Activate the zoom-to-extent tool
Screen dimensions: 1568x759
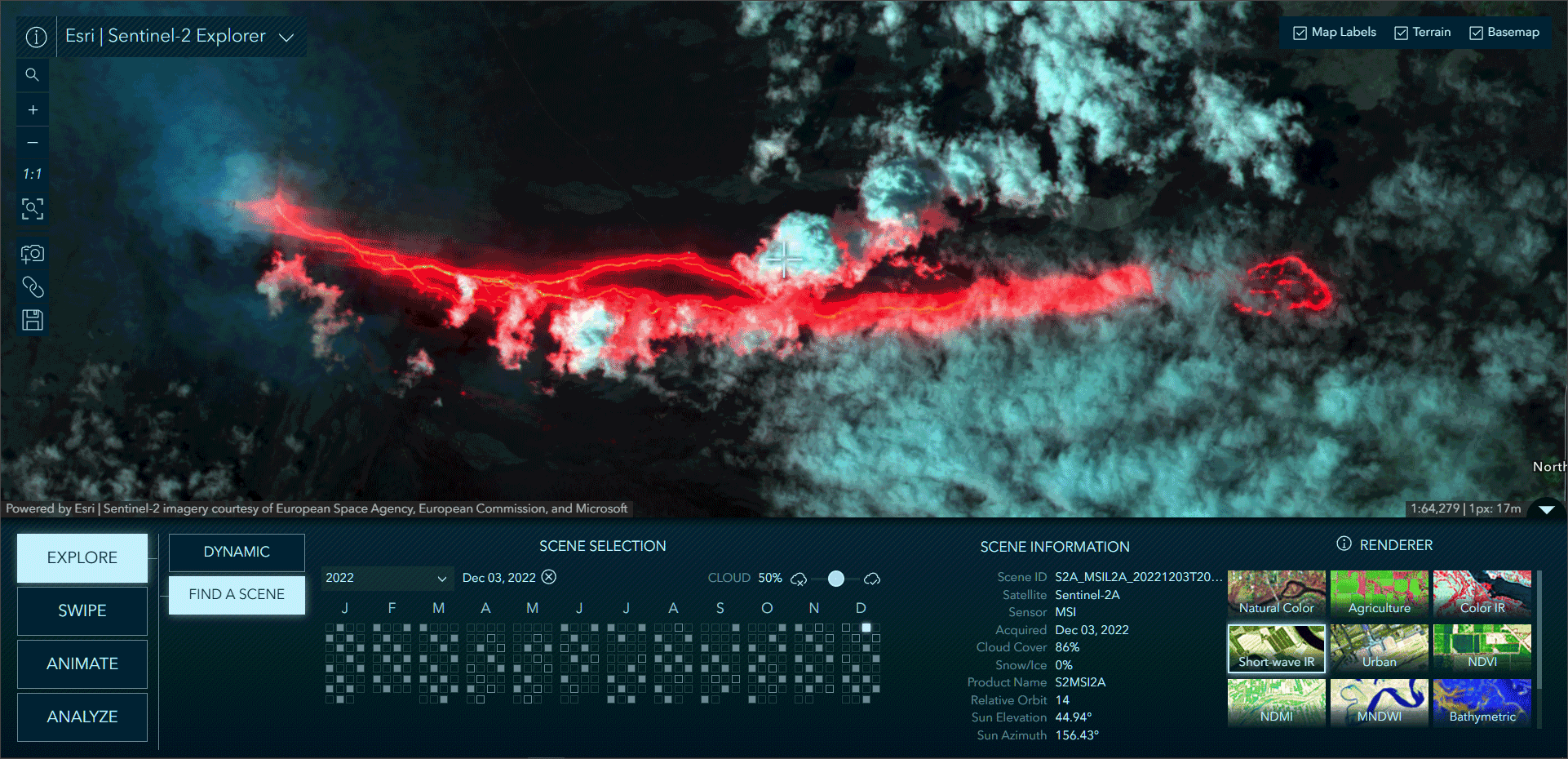(33, 209)
